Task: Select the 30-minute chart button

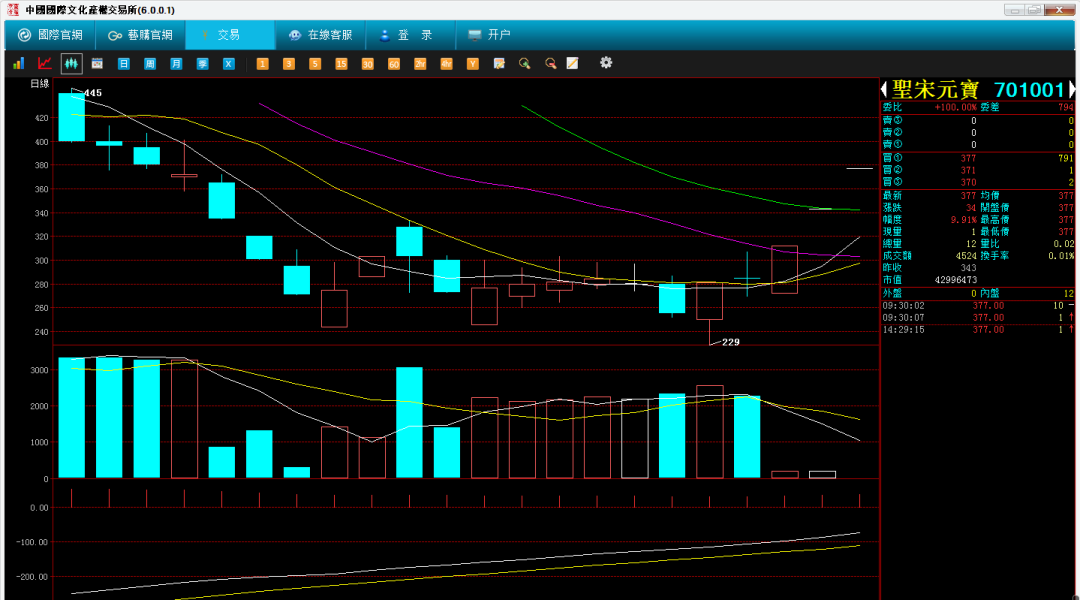Action: pyautogui.click(x=367, y=63)
